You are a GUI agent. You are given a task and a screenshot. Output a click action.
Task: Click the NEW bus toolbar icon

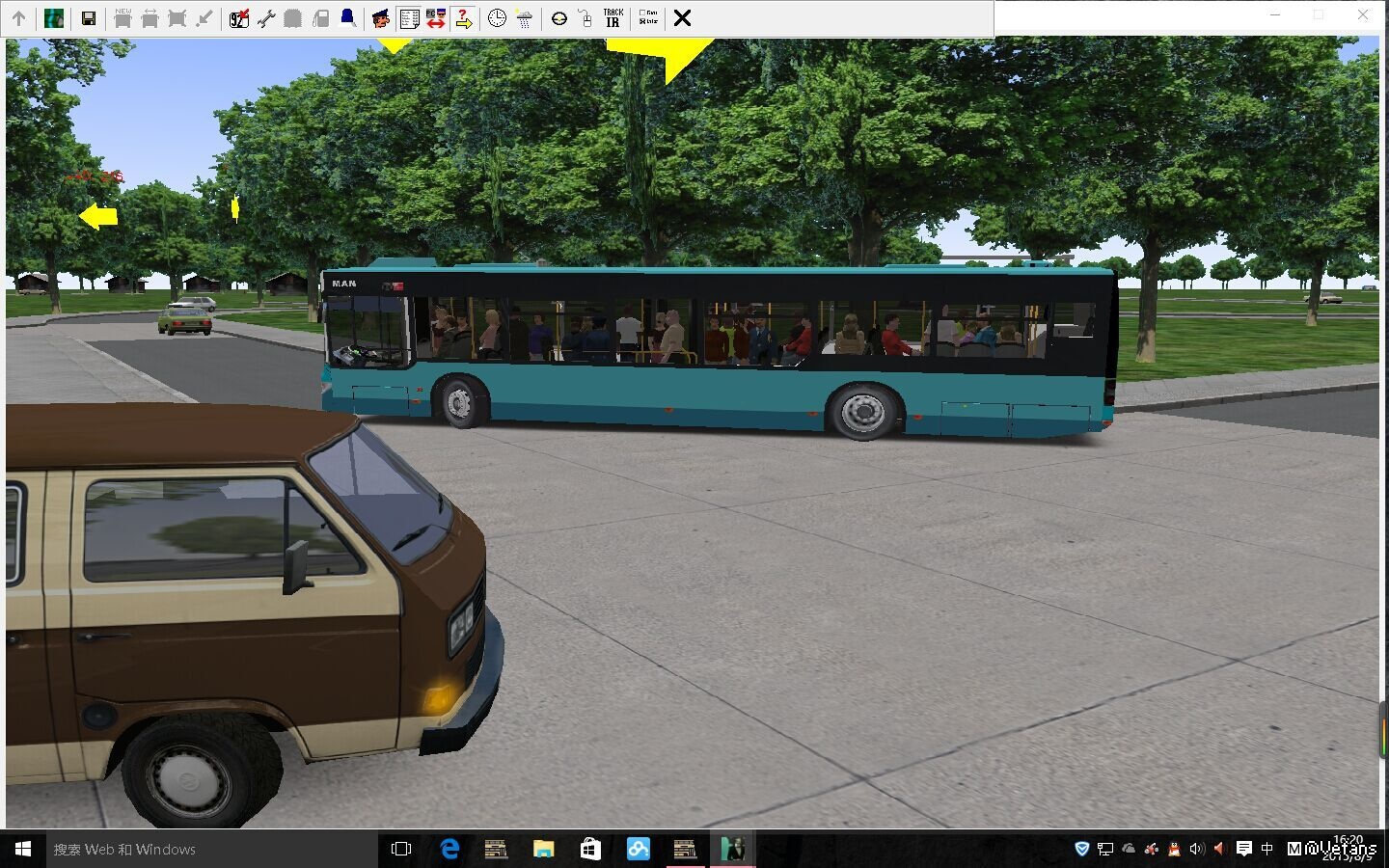pos(123,18)
